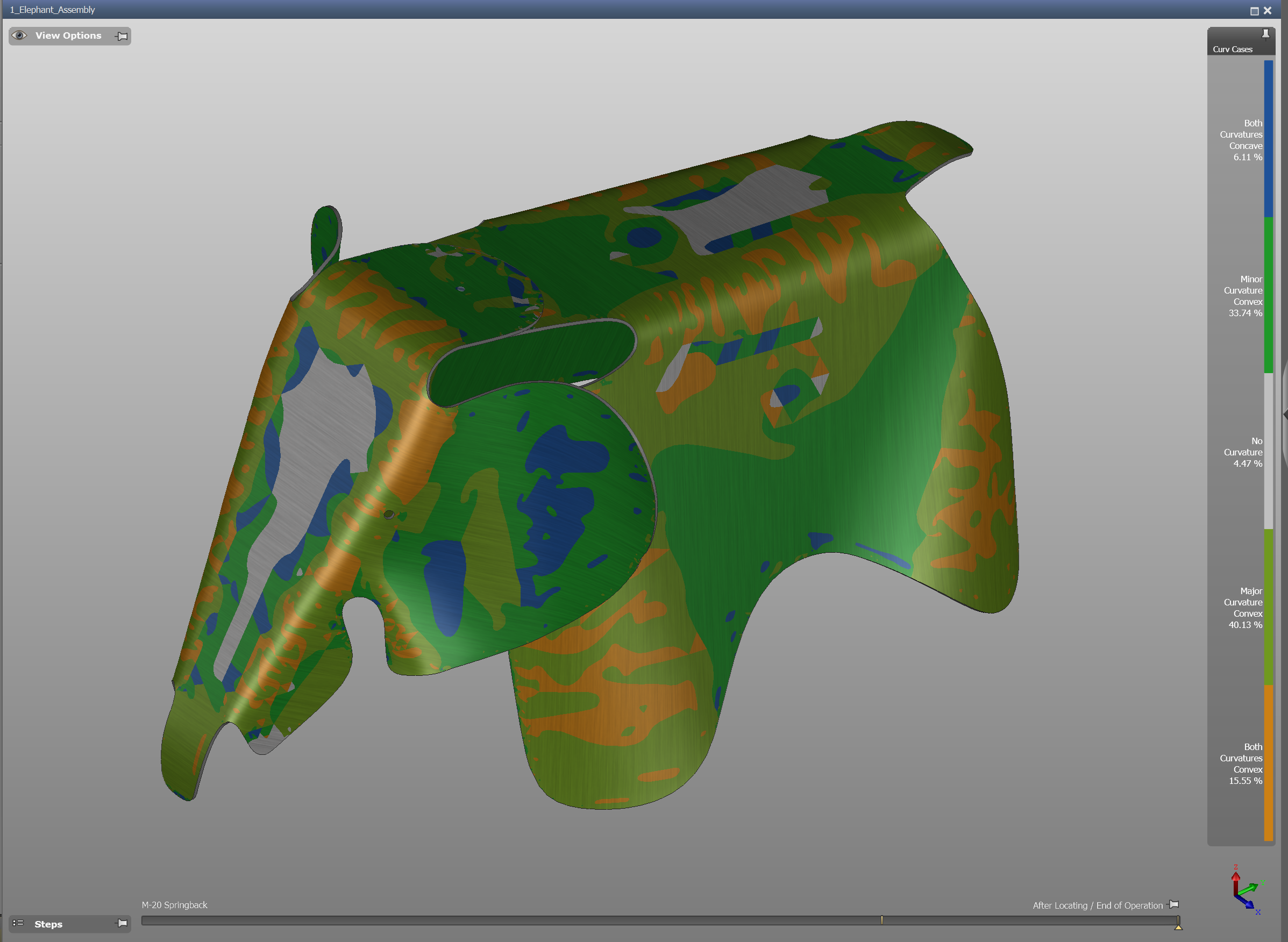Maximize the 1_Elephant_Assembly view window
This screenshot has width=1288, height=942.
[1254, 11]
